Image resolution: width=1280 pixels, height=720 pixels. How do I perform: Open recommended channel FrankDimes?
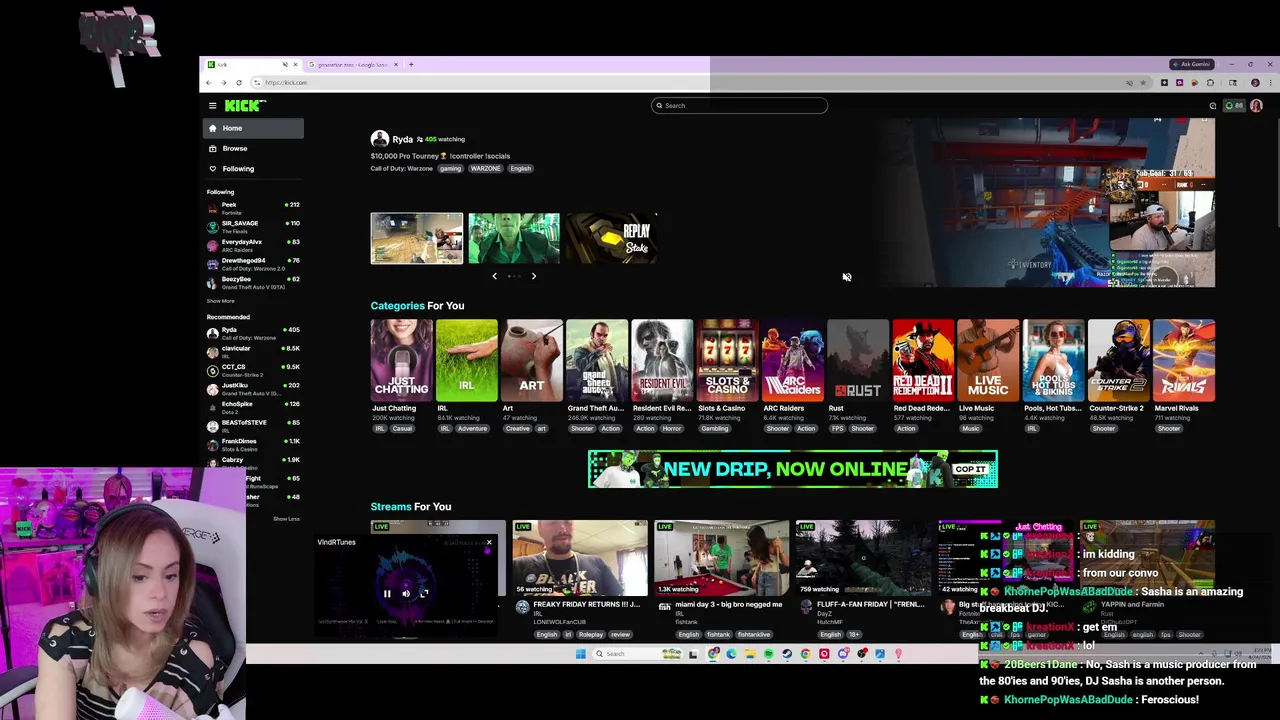click(253, 444)
